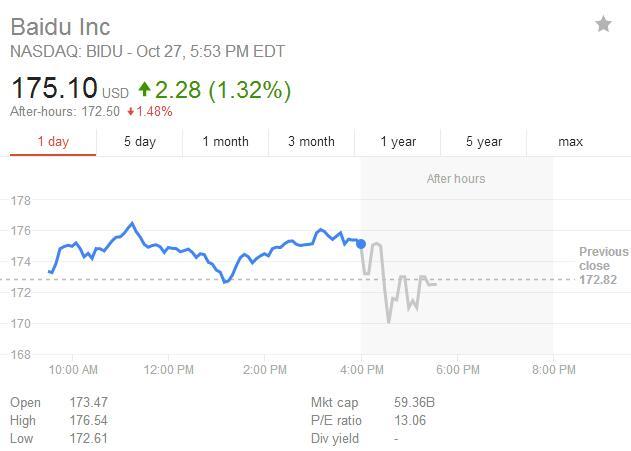Switch to the 5 year view
This screenshot has width=631, height=451.
click(x=484, y=142)
